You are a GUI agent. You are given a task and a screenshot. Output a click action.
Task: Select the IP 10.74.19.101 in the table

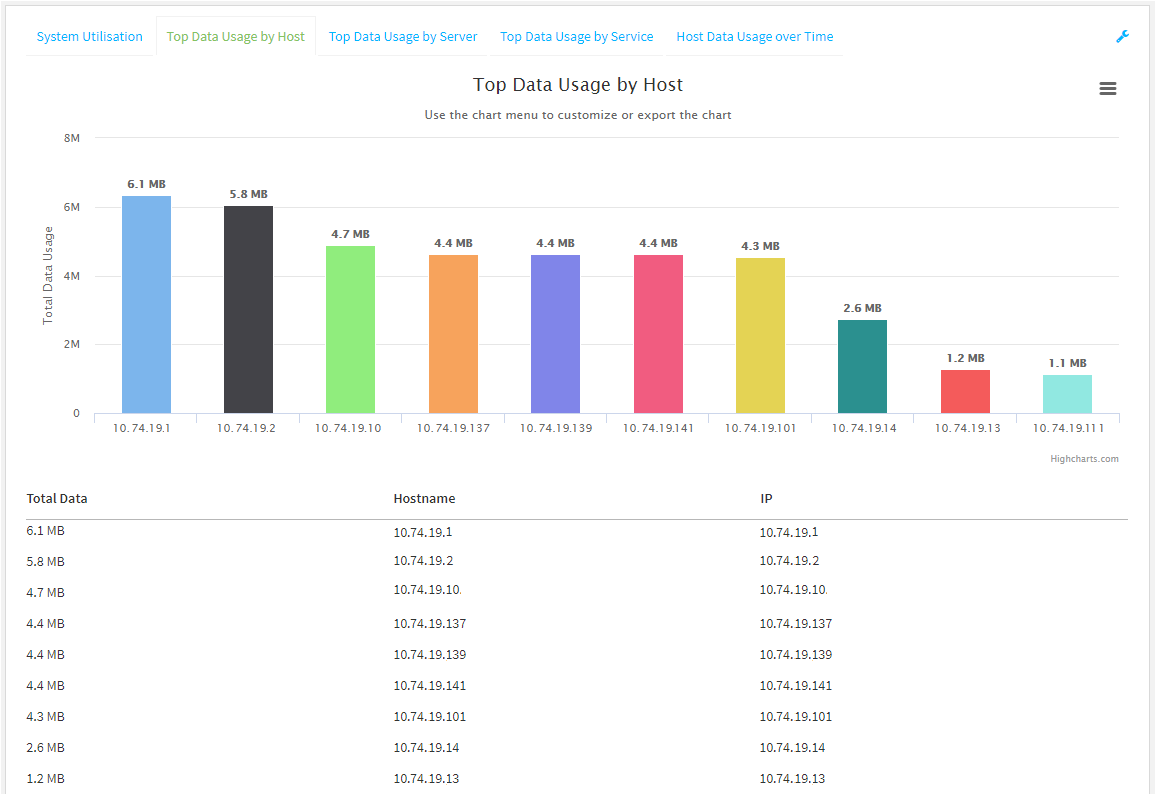point(793,716)
